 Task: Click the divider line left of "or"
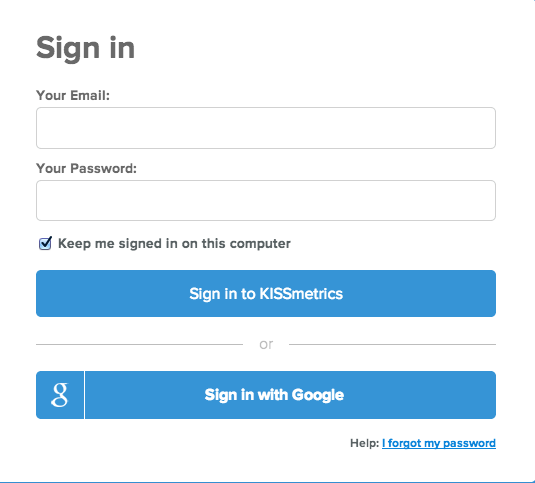click(x=140, y=344)
